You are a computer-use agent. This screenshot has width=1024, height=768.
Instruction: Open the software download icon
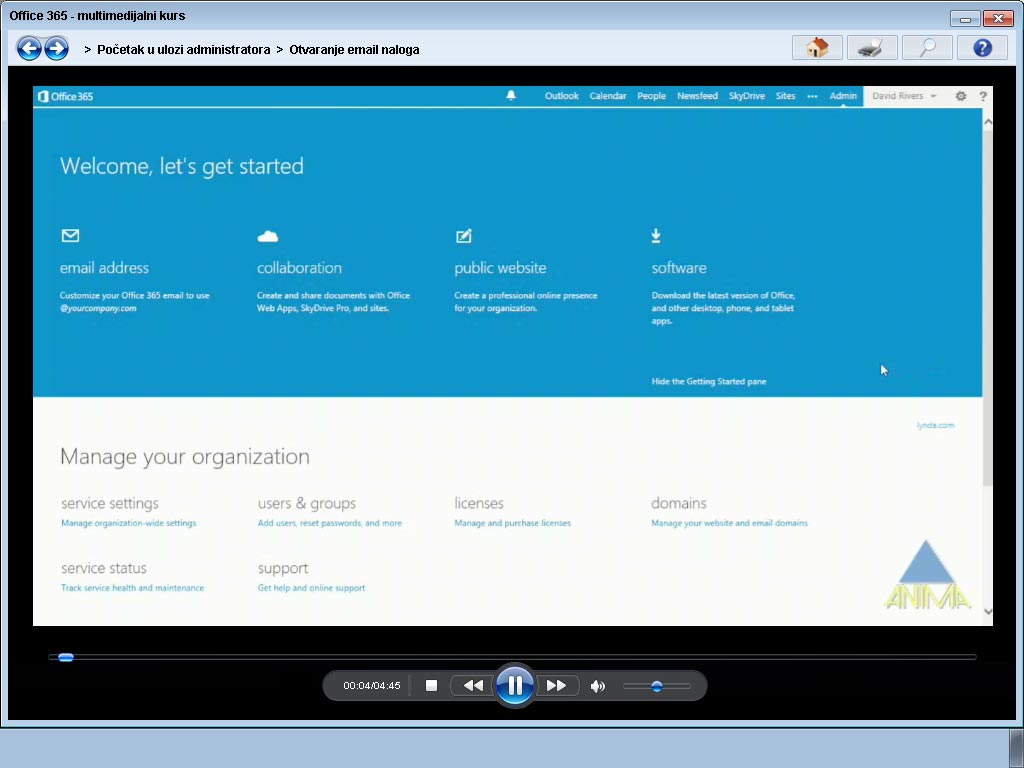tap(656, 236)
